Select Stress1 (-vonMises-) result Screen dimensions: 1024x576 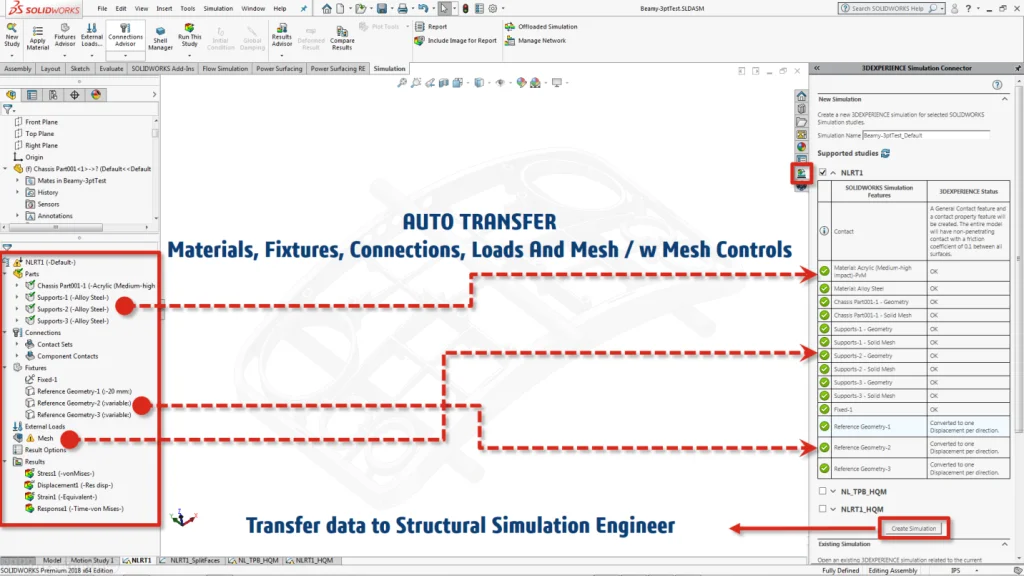pyautogui.click(x=65, y=473)
